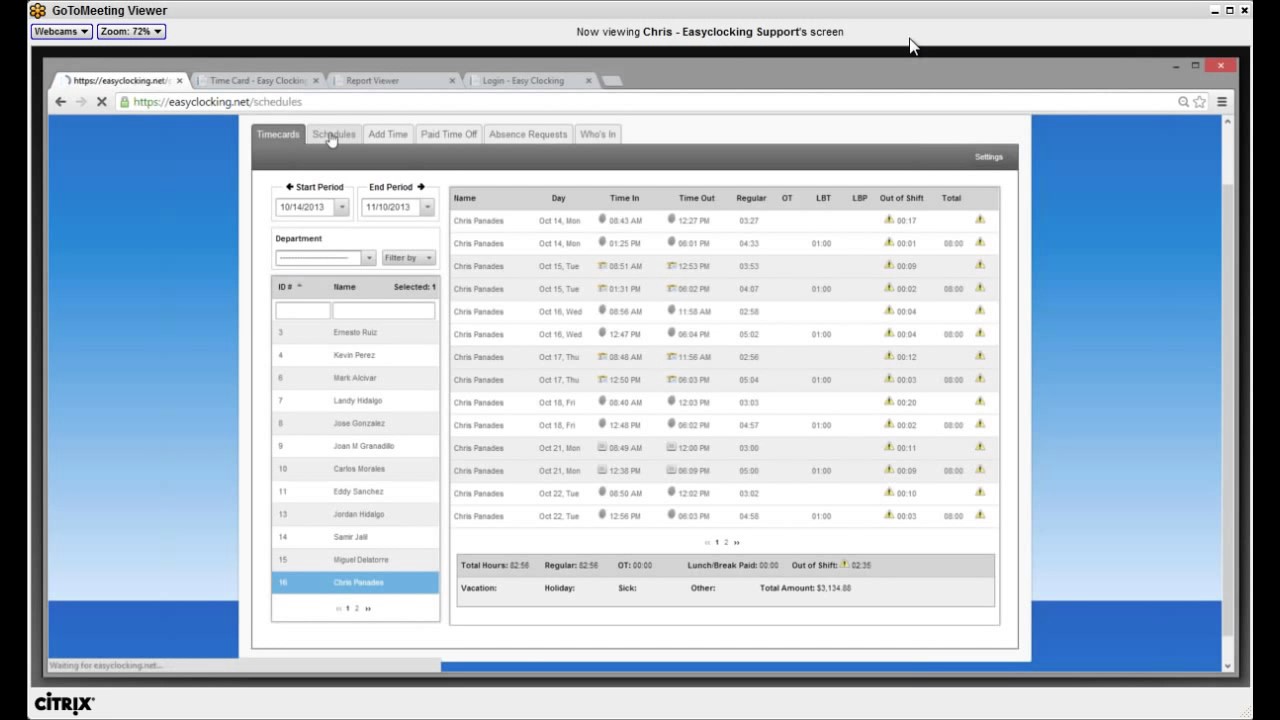
Task: Bookmark the page using the star icon
Action: pyautogui.click(x=1199, y=102)
